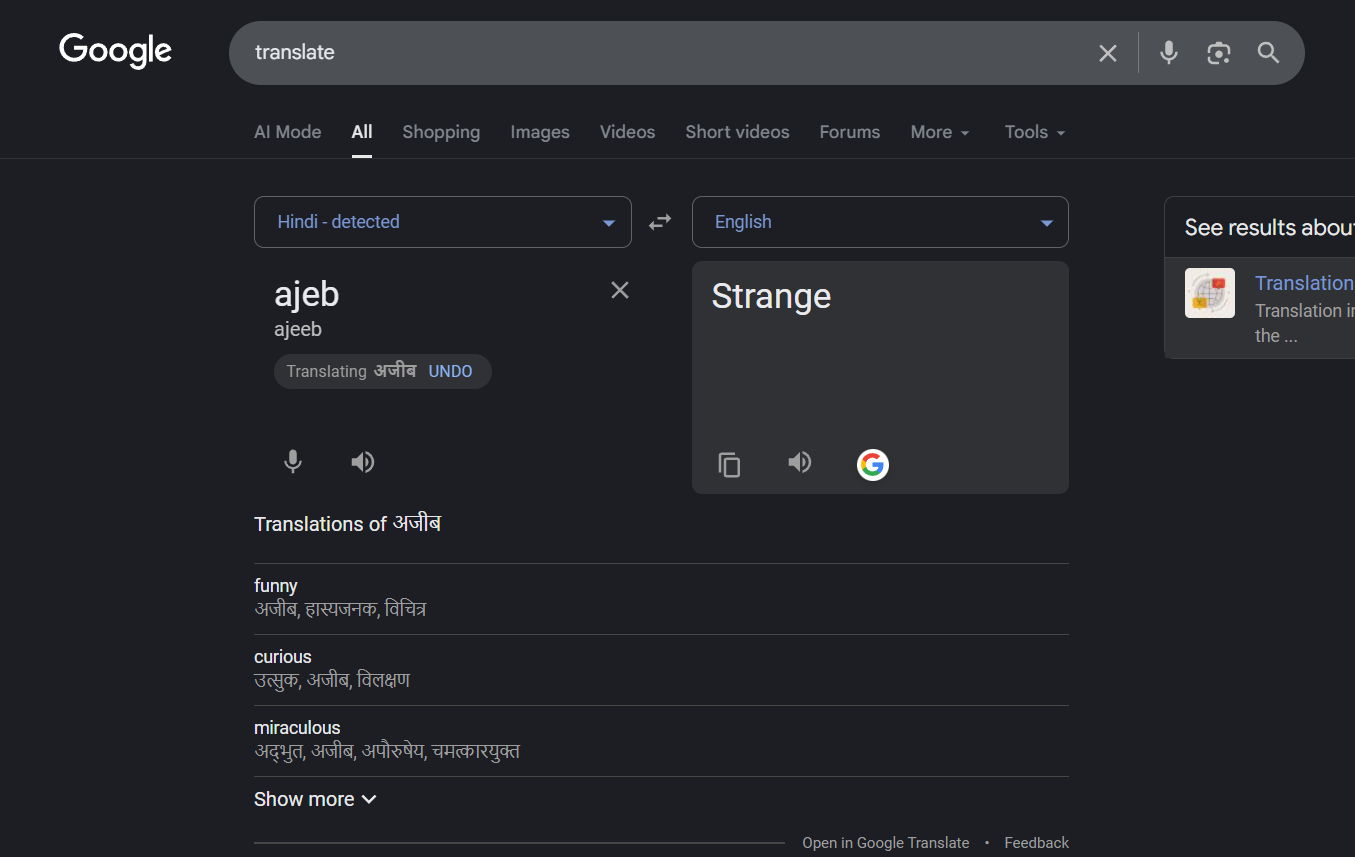Open in Google Translate link
1355x857 pixels.
point(886,843)
